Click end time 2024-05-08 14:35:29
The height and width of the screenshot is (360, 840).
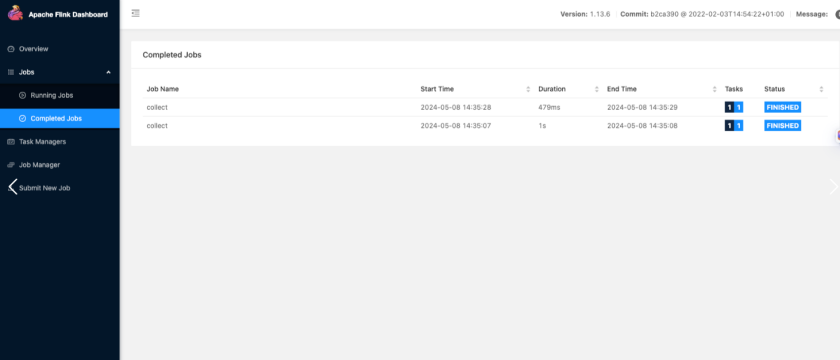(x=642, y=107)
